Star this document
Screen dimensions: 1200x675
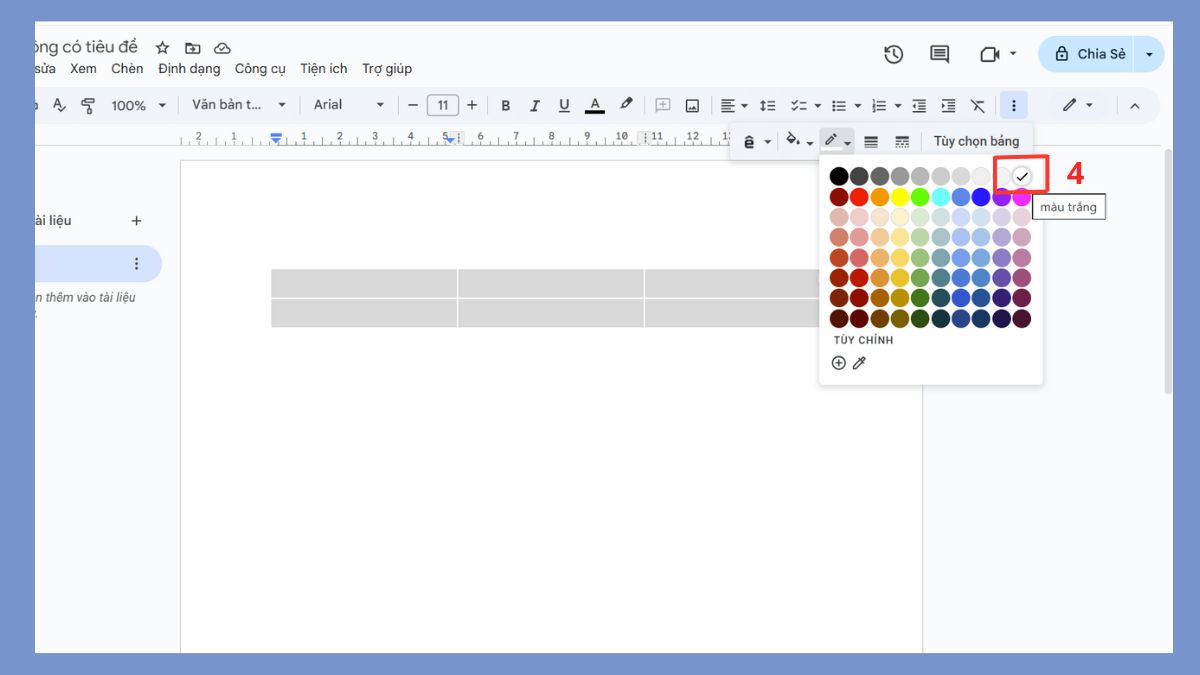[163, 48]
